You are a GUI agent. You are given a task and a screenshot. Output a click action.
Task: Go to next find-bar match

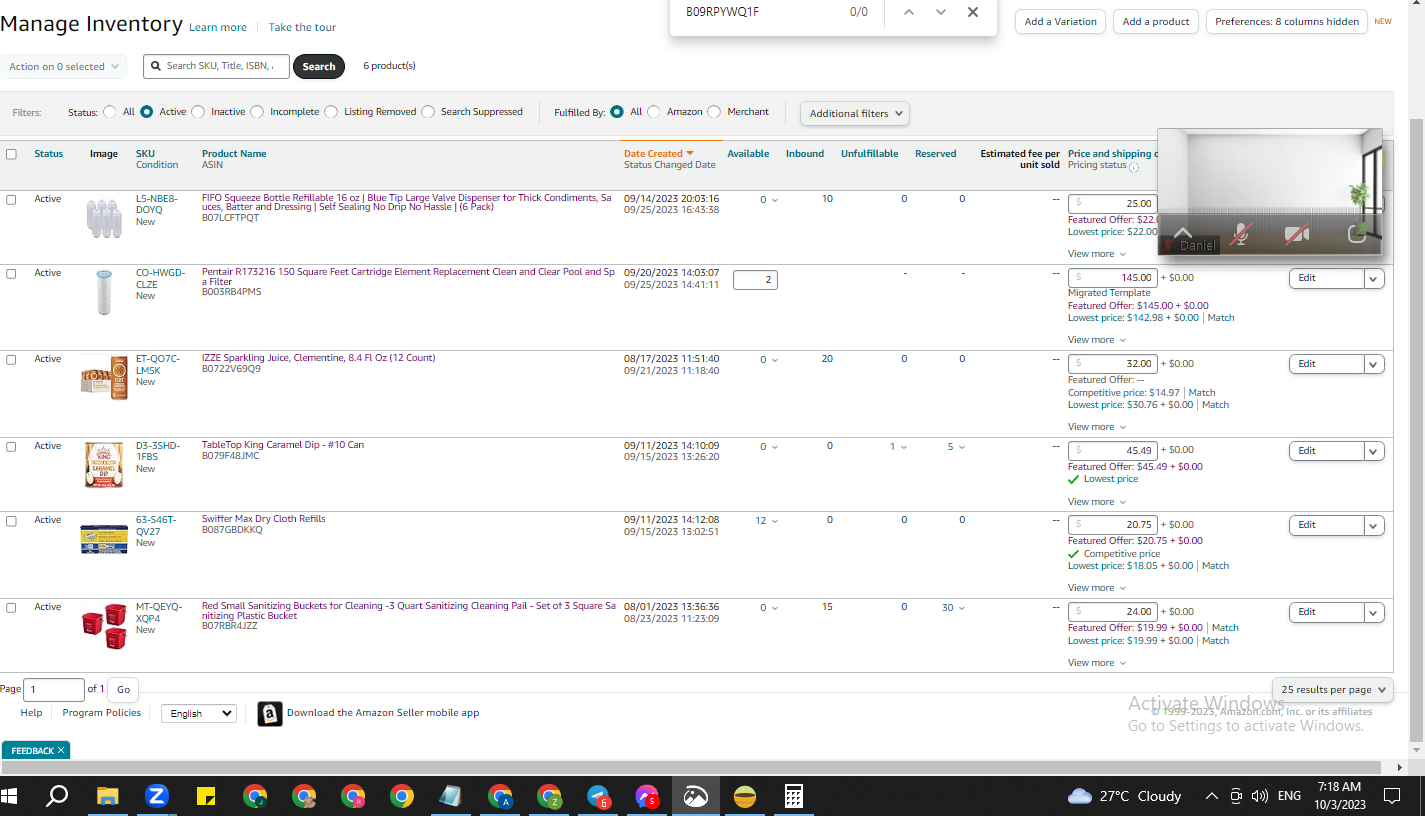(941, 12)
